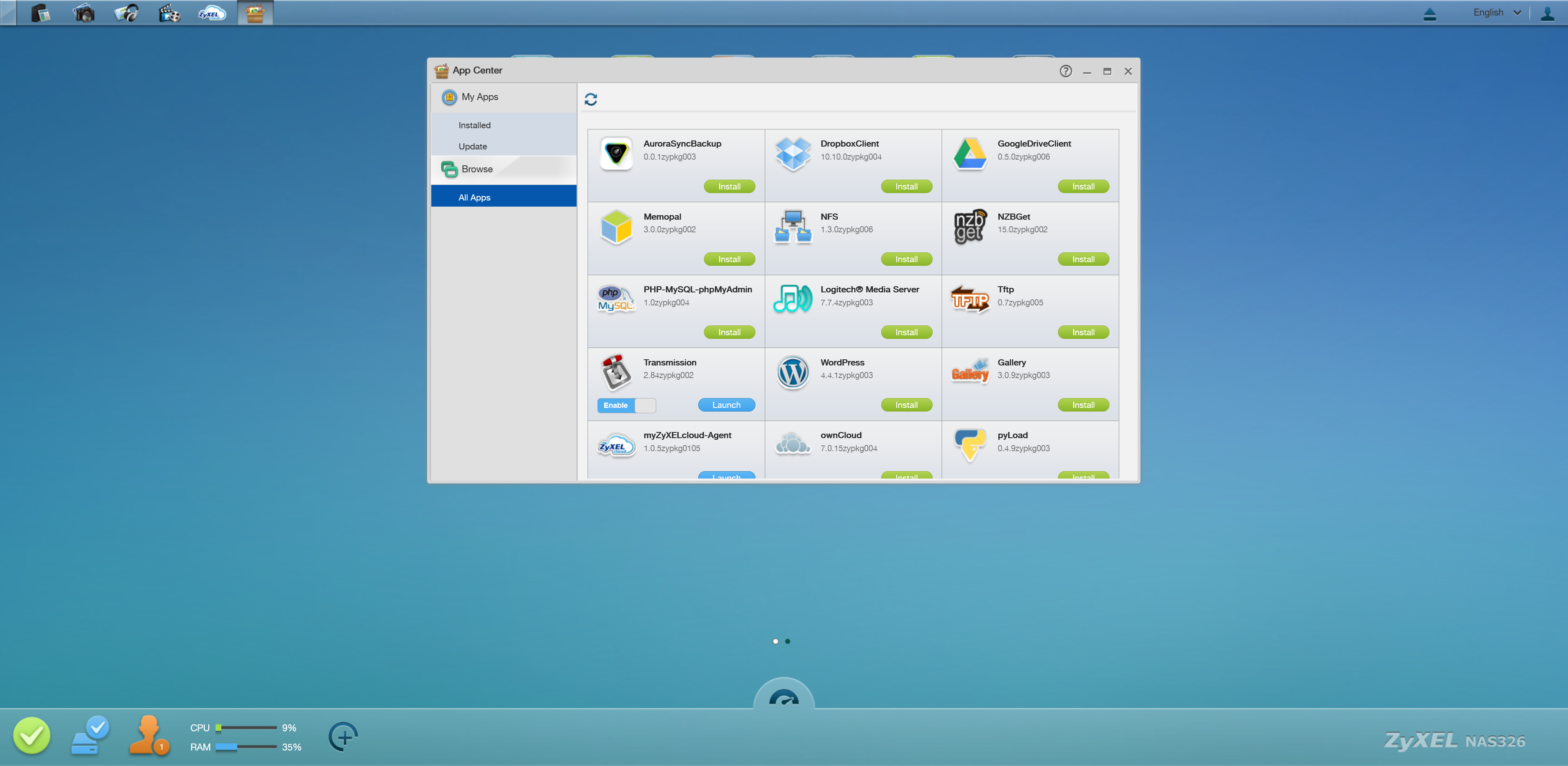1568x766 pixels.
Task: Click the Logitech Media Server icon
Action: [x=793, y=299]
